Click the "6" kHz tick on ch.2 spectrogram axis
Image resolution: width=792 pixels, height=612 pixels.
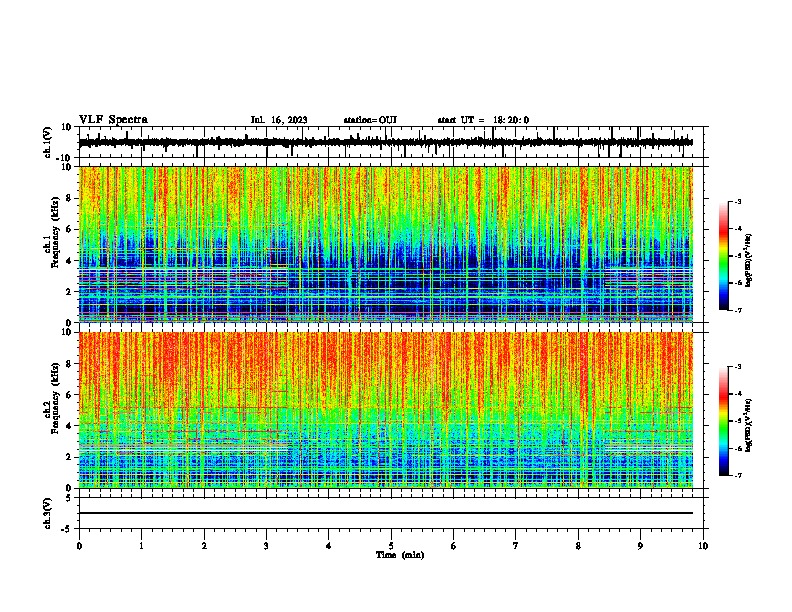point(70,395)
